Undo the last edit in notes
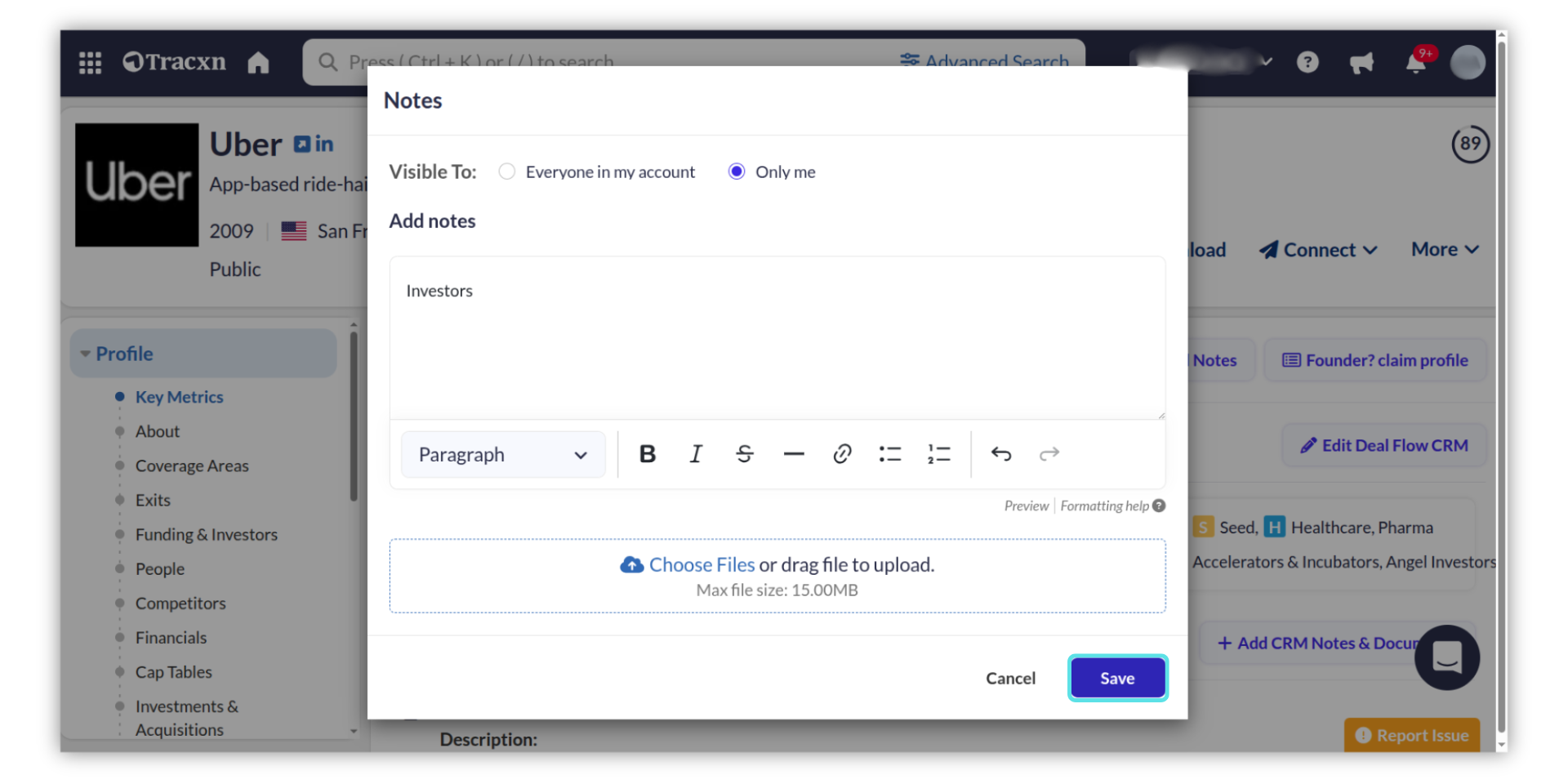This screenshot has width=1568, height=784. (x=1001, y=454)
